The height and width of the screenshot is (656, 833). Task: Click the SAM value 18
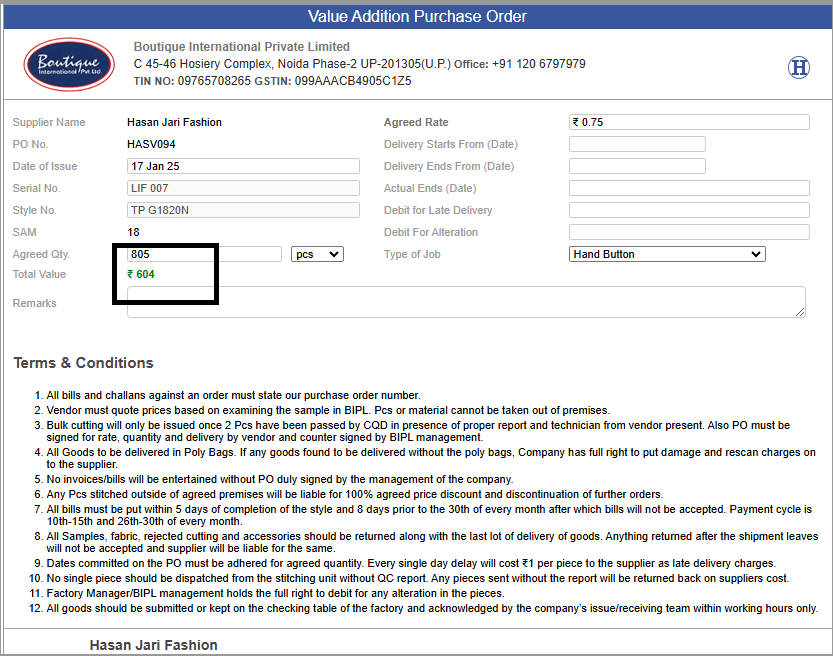click(133, 232)
